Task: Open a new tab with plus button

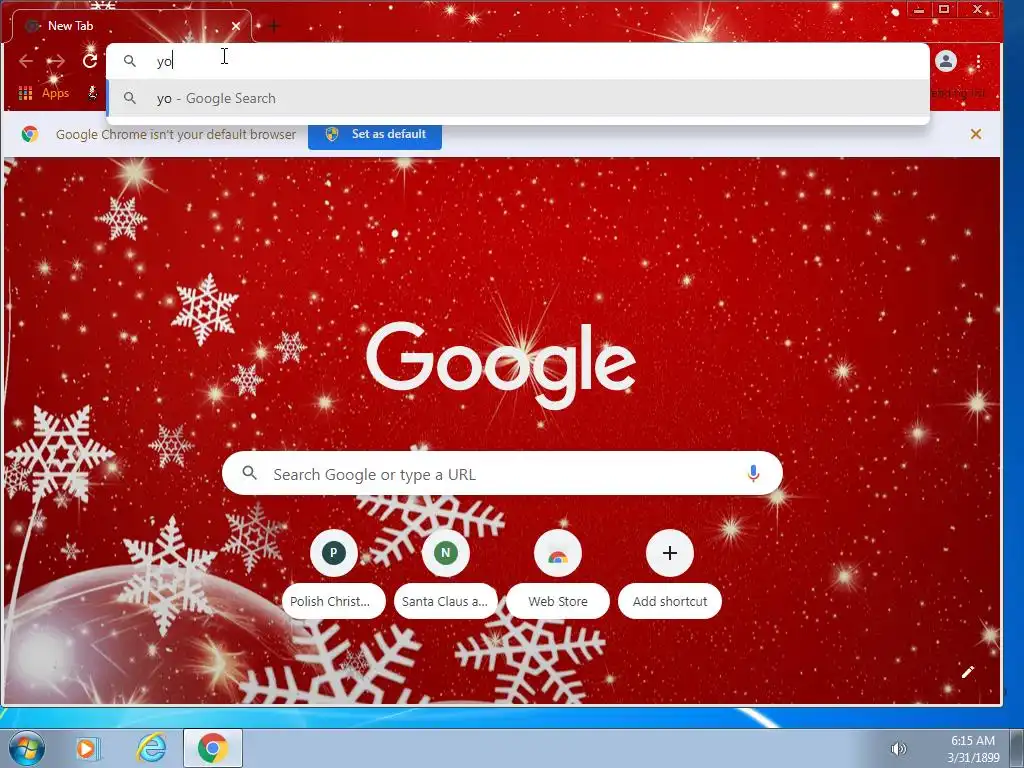Action: tap(274, 26)
